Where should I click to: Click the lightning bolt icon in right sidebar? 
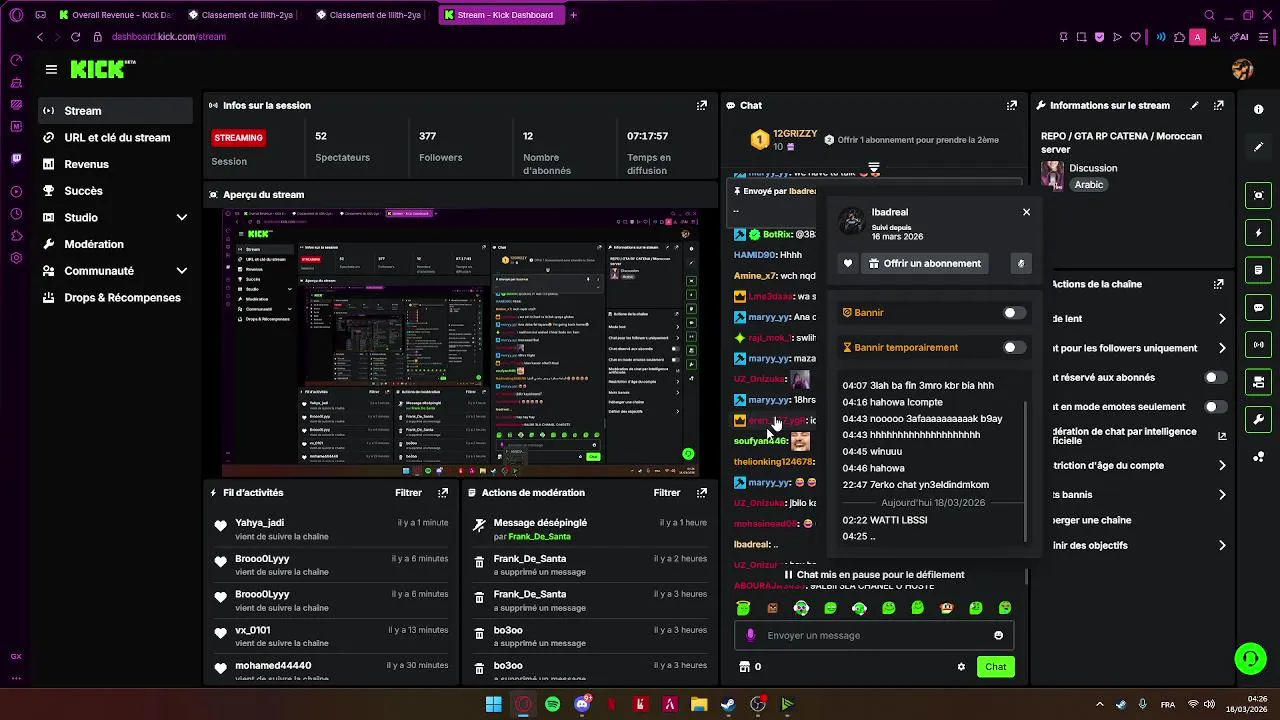point(1259,233)
